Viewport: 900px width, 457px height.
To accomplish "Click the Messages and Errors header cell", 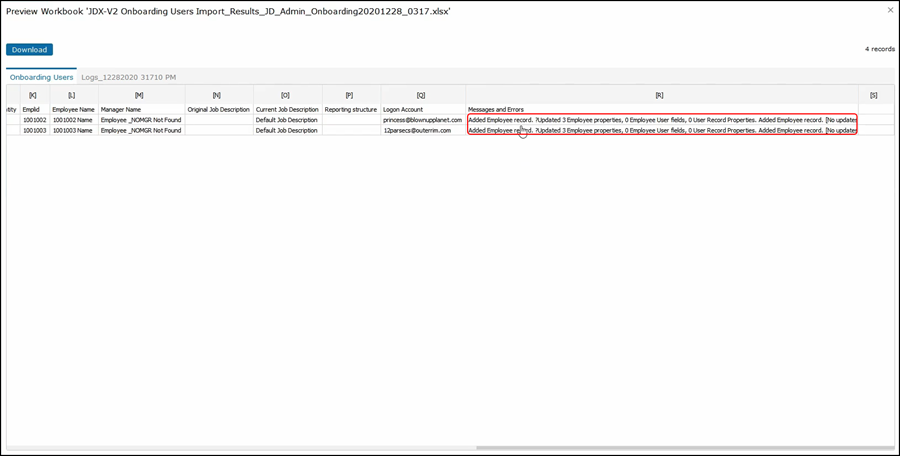I will pyautogui.click(x=496, y=109).
